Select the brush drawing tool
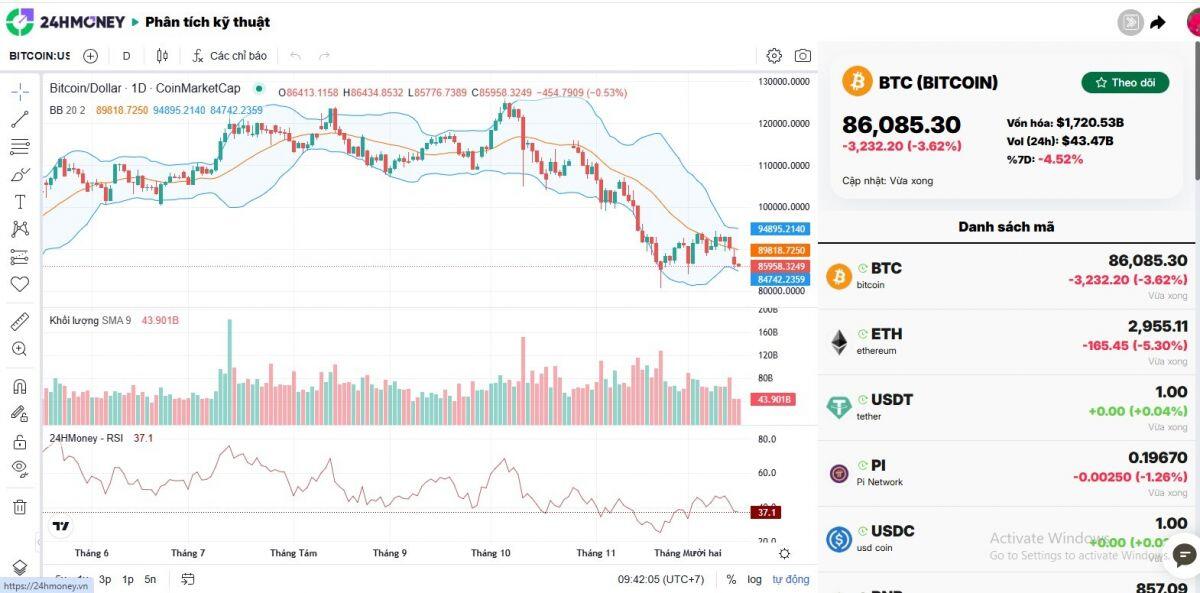The height and width of the screenshot is (593, 1200). click(19, 174)
